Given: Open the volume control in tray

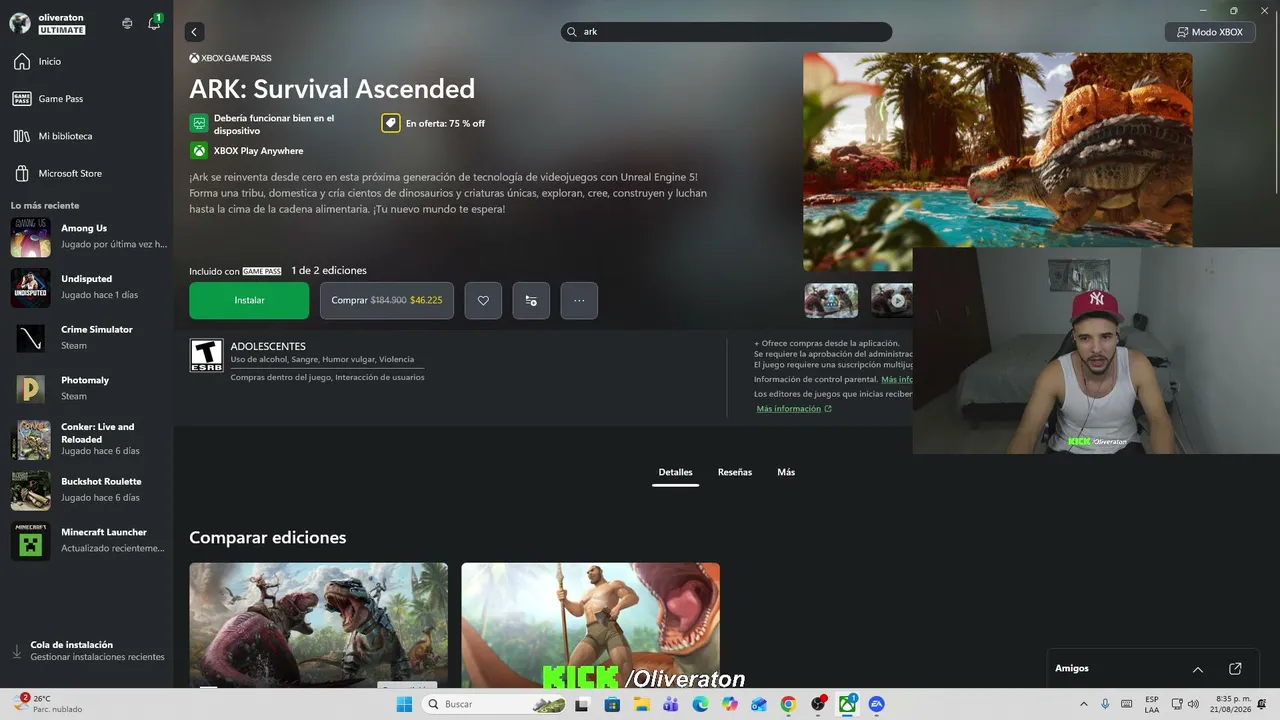Looking at the screenshot, I should pos(1194,704).
